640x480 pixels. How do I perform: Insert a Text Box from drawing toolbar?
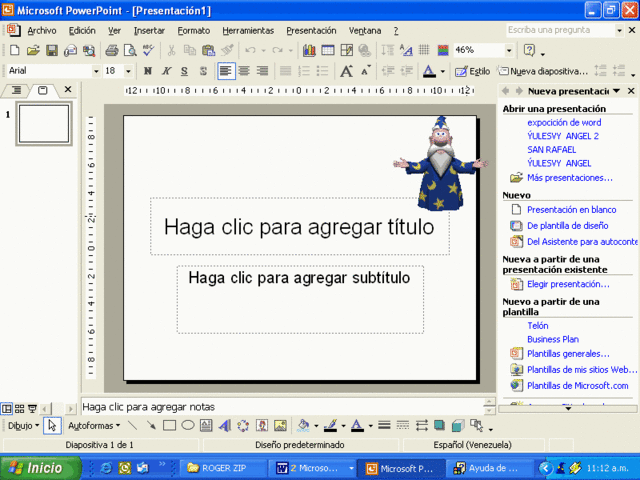(x=206, y=426)
